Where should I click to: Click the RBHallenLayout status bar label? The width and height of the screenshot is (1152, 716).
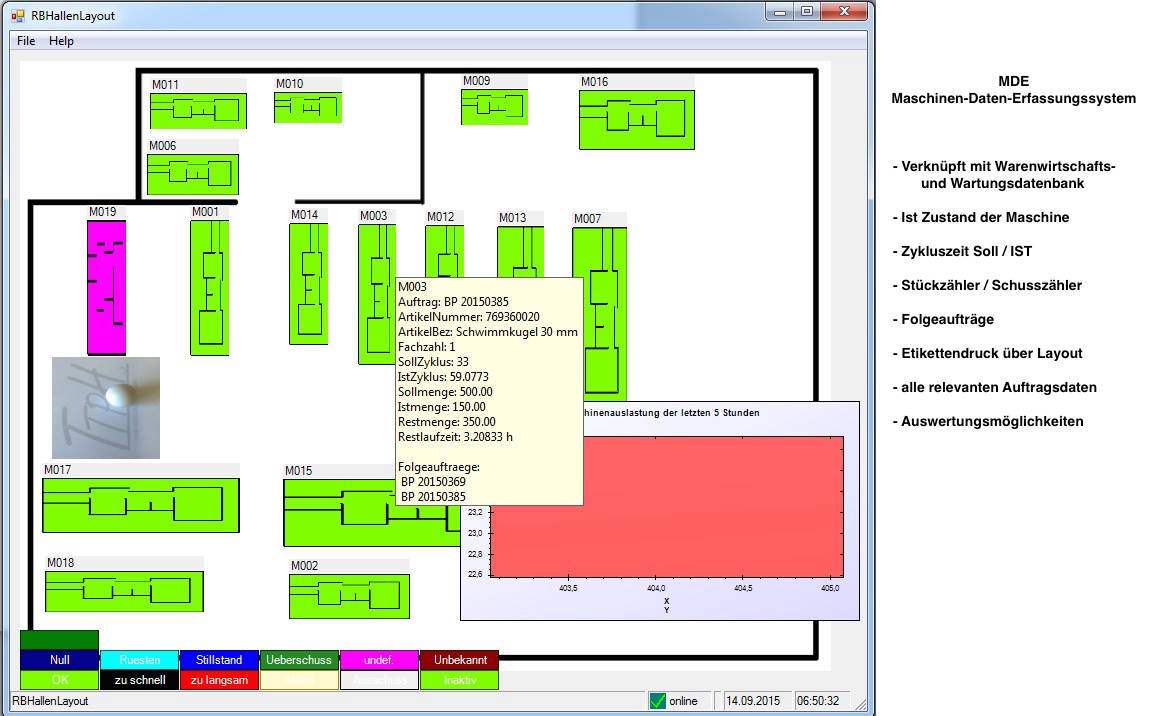(x=50, y=701)
